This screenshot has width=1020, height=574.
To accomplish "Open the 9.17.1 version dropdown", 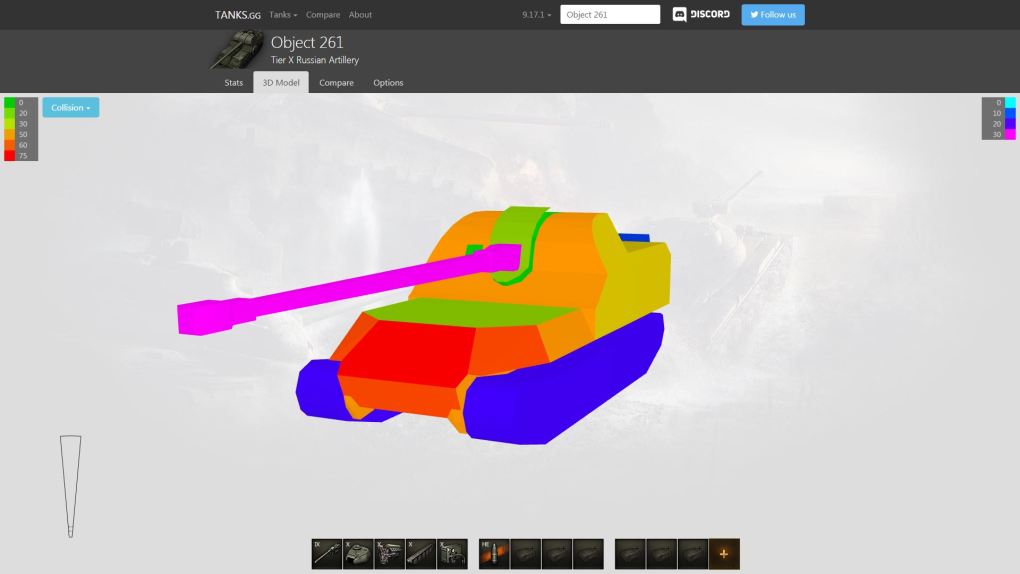I will click(x=536, y=15).
